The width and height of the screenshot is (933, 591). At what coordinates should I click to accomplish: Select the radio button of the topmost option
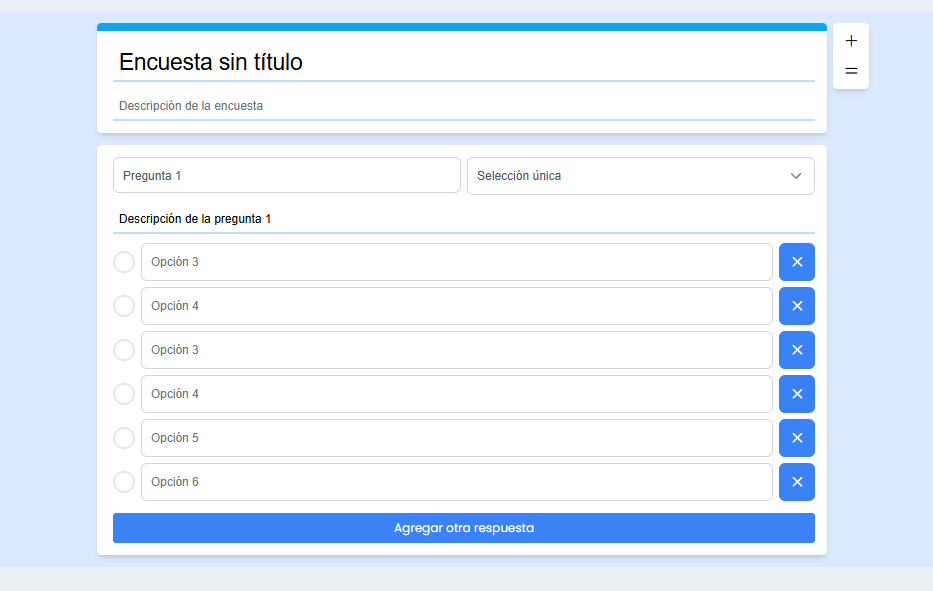(x=124, y=262)
